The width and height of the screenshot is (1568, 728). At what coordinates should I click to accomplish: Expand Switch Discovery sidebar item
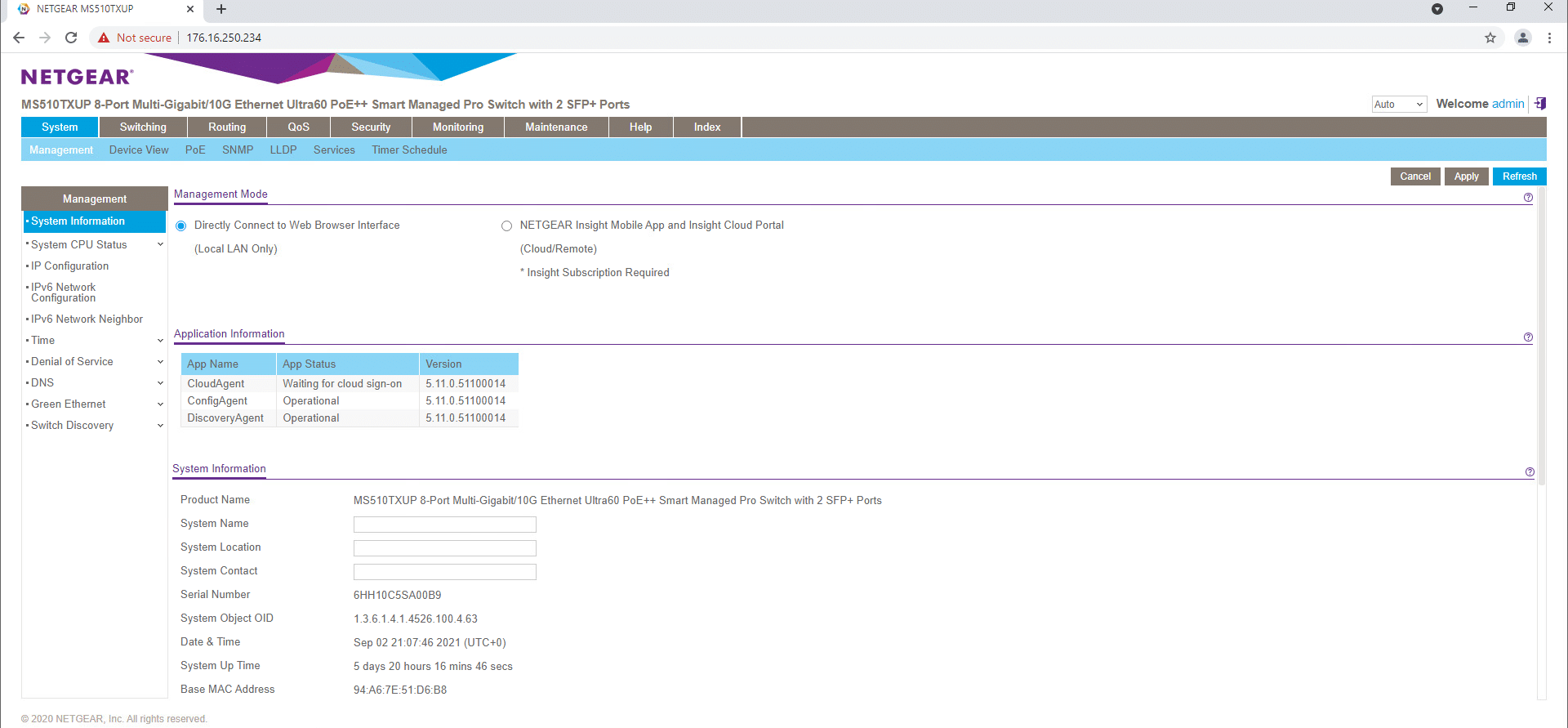160,426
